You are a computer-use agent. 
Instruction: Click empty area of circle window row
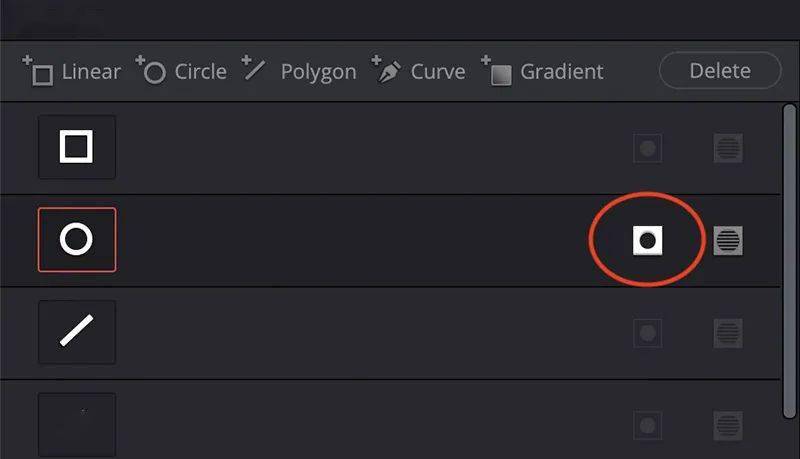[x=350, y=240]
